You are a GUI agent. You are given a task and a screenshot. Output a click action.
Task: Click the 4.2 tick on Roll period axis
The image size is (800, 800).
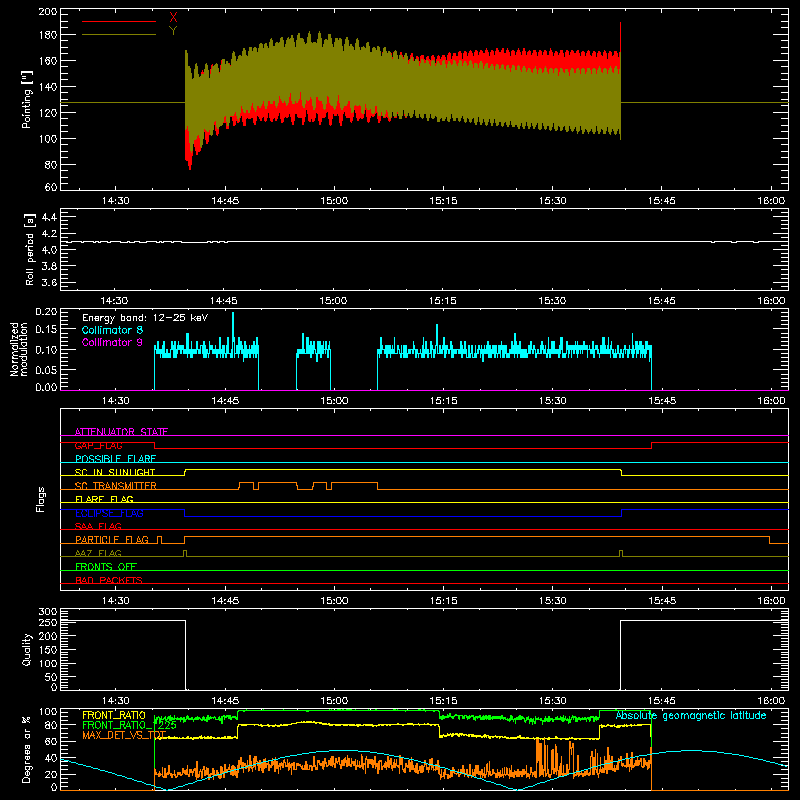click(49, 234)
